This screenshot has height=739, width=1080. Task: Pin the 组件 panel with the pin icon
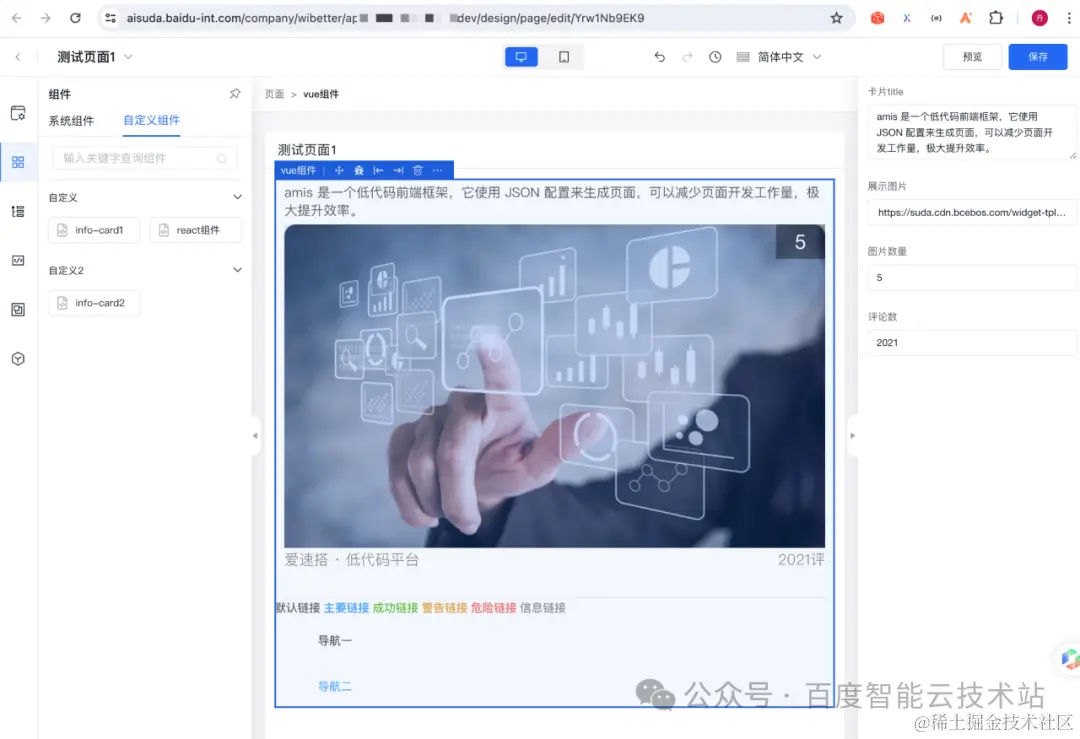(x=234, y=93)
